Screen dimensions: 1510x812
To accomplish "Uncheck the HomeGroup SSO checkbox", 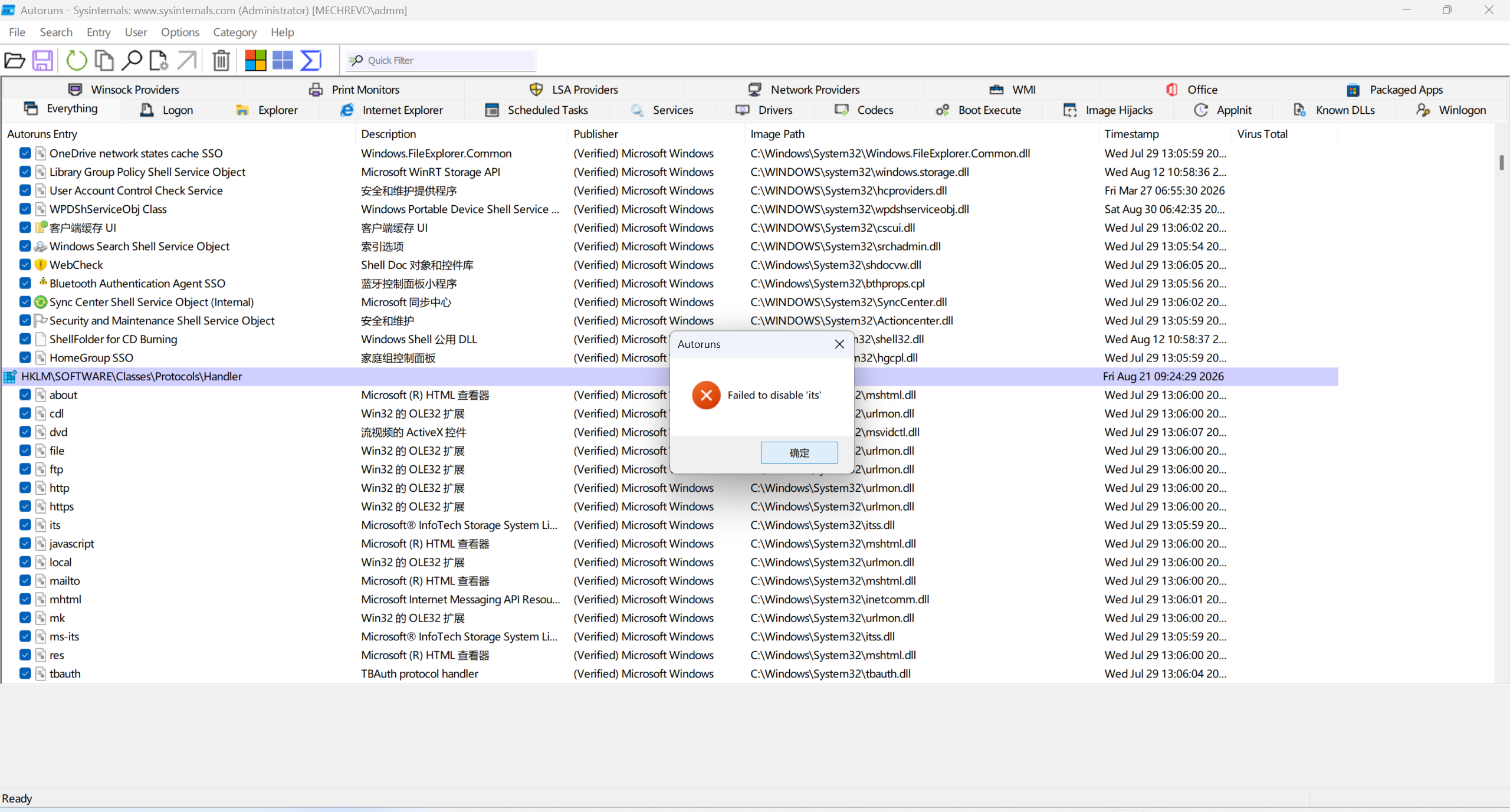I will point(25,358).
